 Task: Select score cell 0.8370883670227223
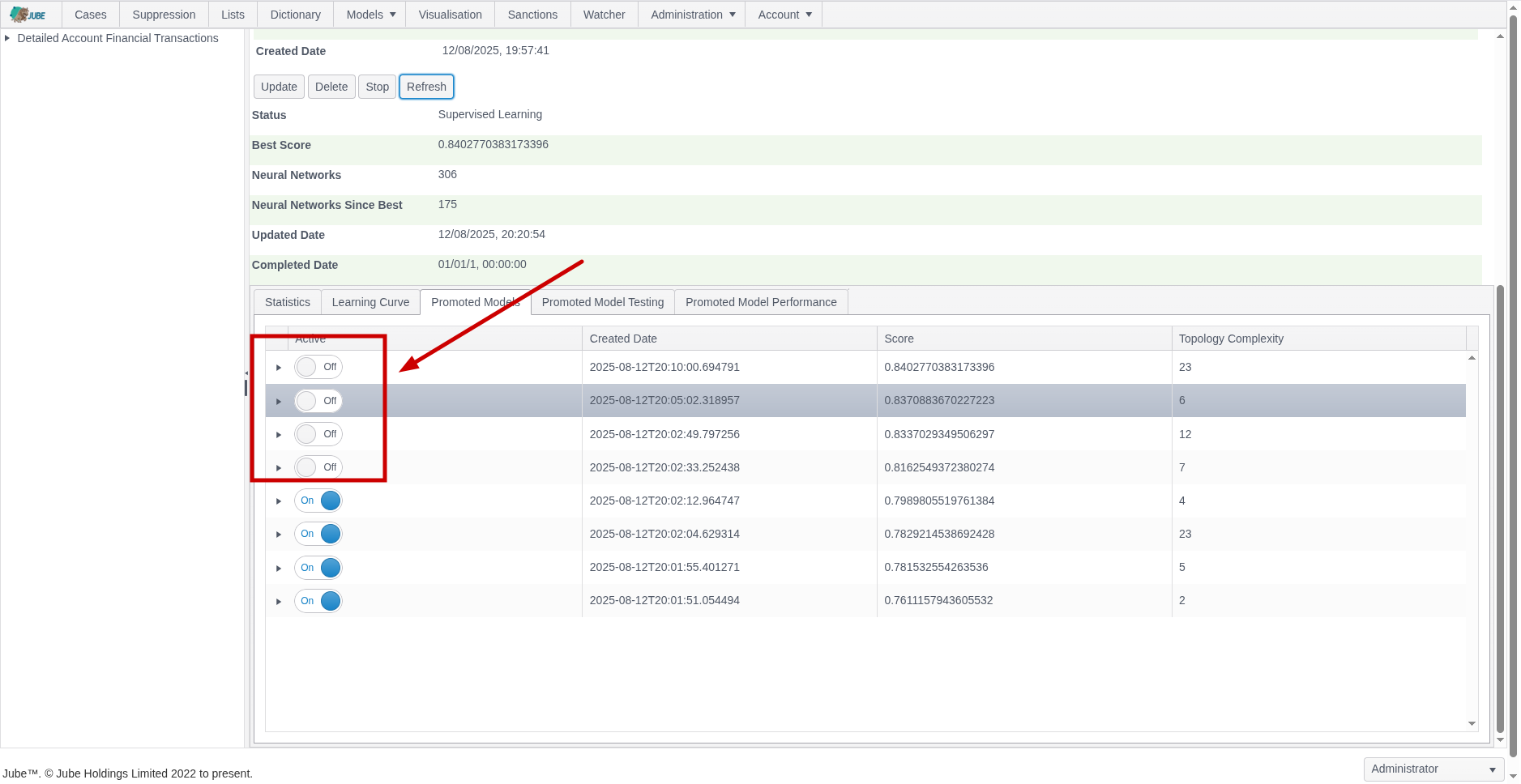tap(1024, 400)
